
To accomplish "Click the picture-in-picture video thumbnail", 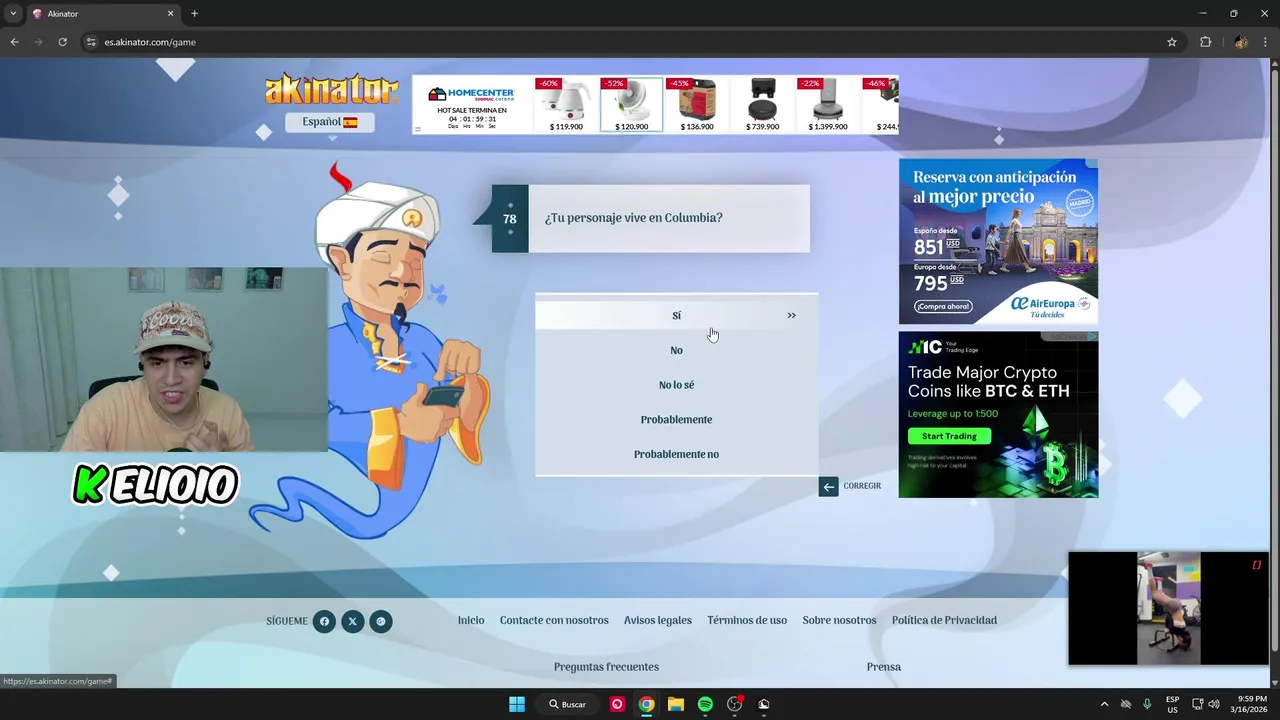I will click(x=1168, y=608).
